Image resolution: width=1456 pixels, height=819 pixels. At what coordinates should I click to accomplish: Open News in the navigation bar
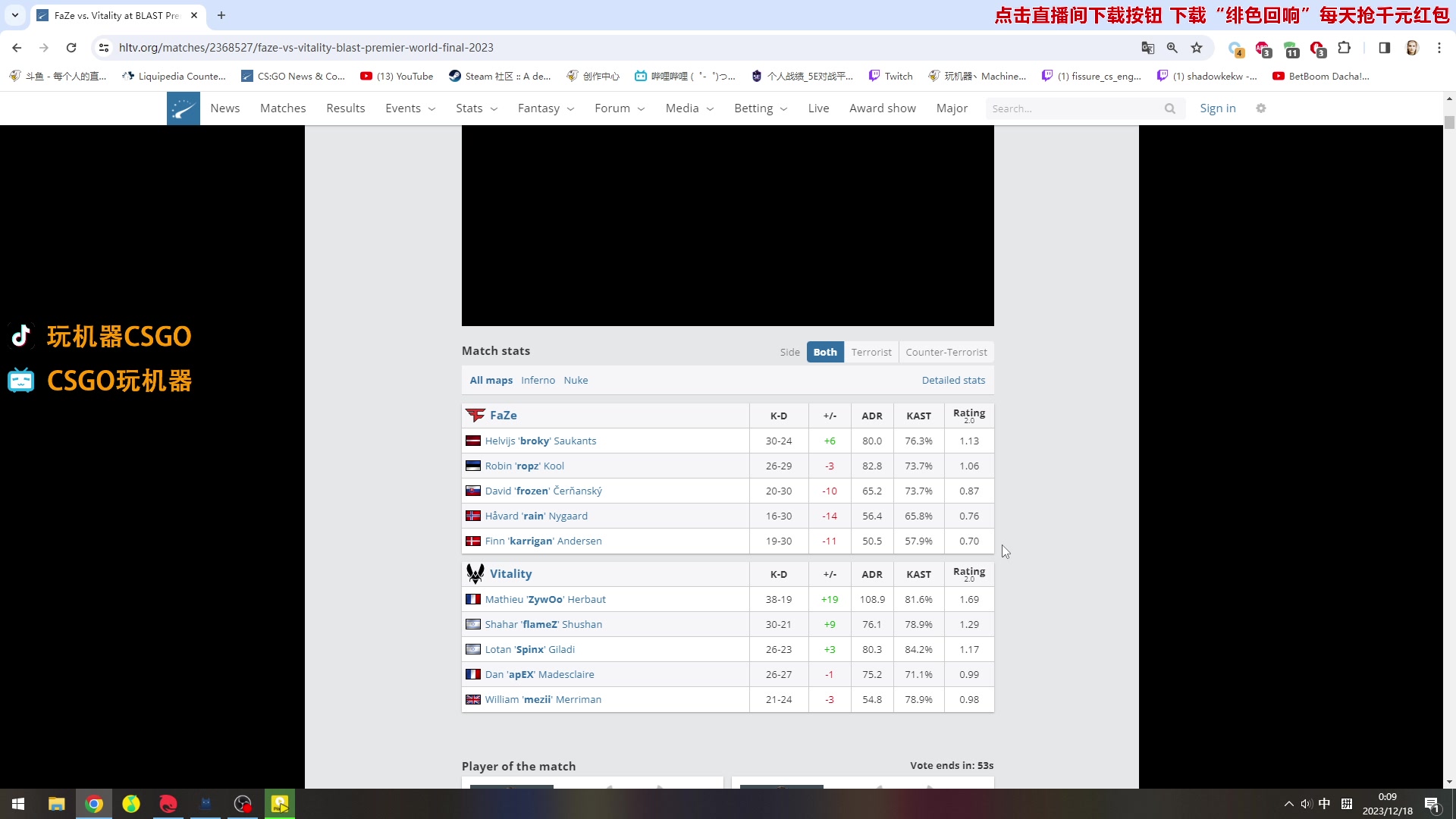225,108
